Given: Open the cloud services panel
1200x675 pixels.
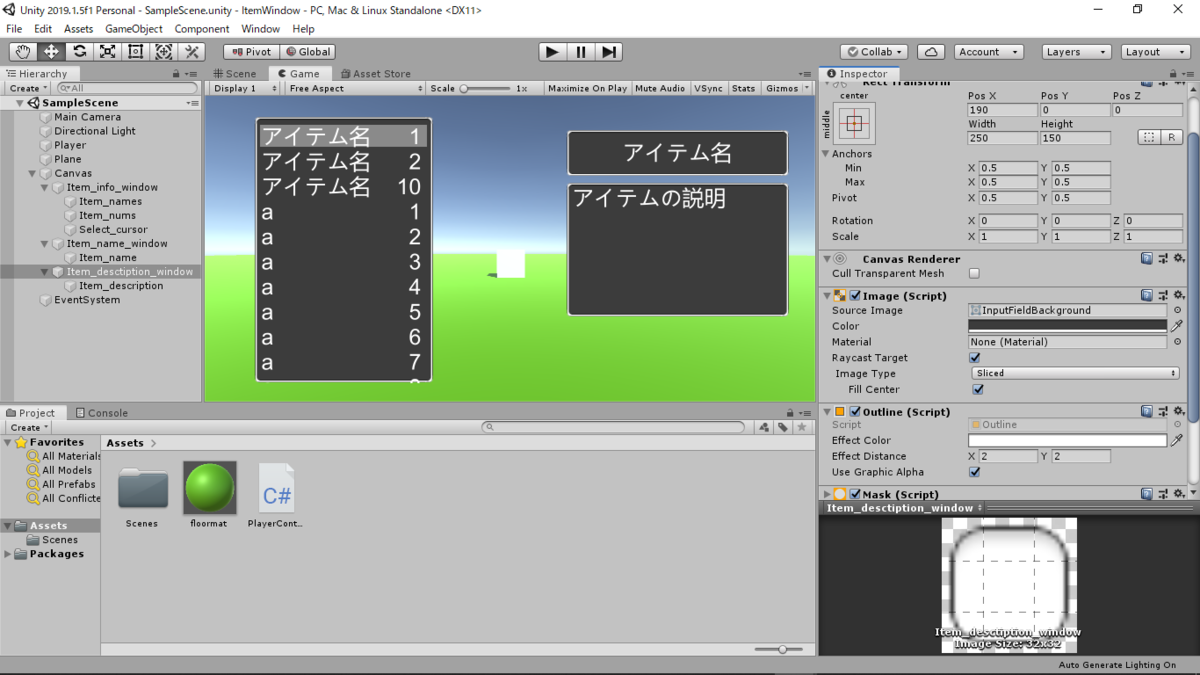Looking at the screenshot, I should [931, 52].
